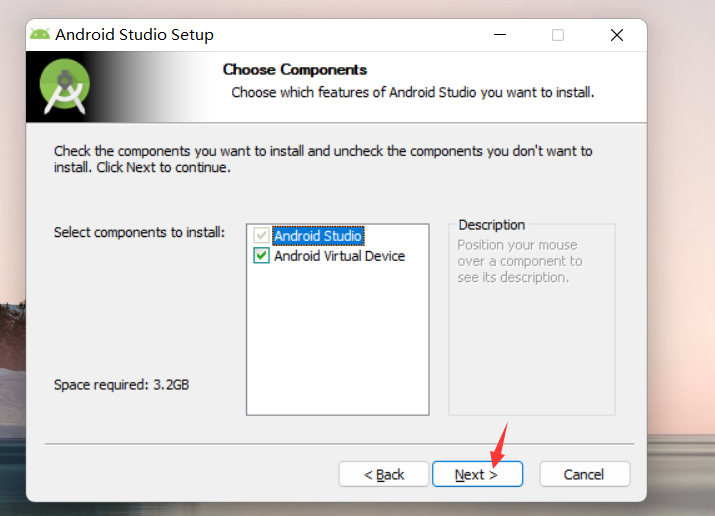Go back with the < Back button
The image size is (715, 516).
tap(383, 474)
